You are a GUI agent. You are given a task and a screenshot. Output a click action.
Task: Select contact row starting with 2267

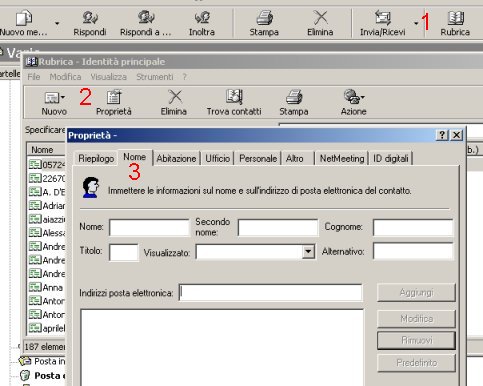pos(47,178)
